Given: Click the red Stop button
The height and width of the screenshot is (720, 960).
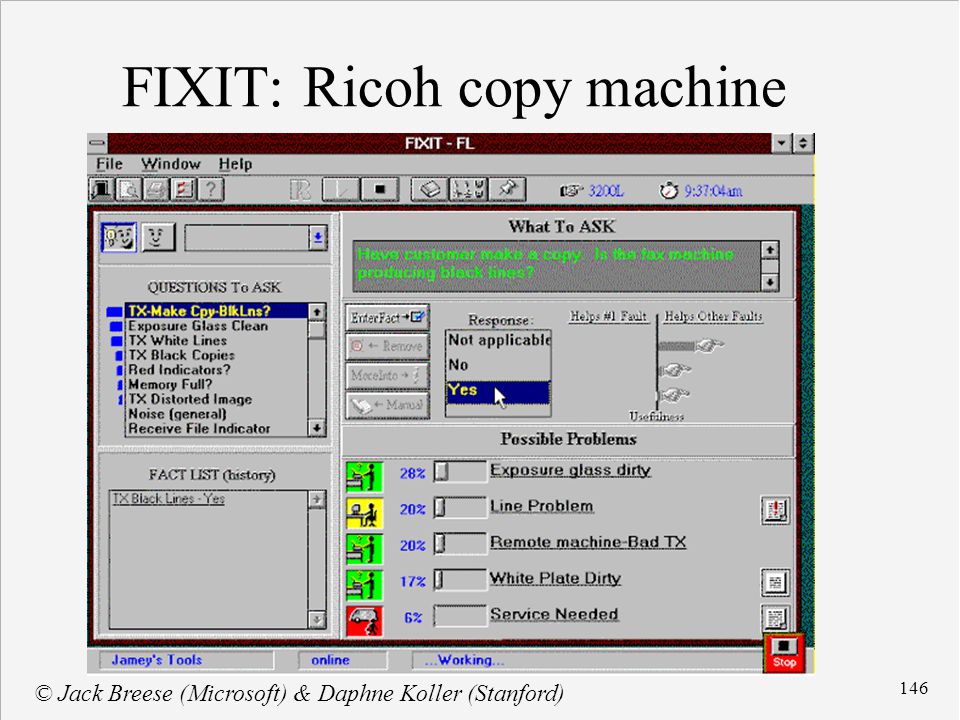Looking at the screenshot, I should 784,653.
